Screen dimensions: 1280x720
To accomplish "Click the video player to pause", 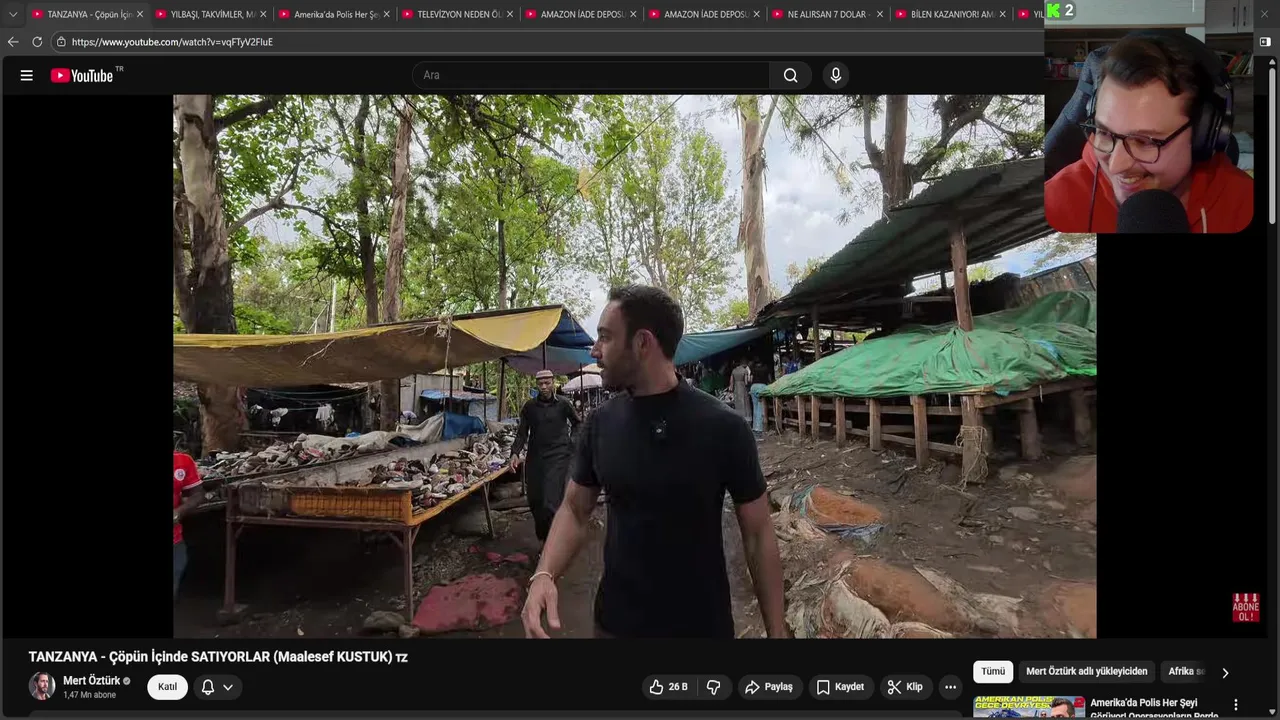I will [634, 366].
